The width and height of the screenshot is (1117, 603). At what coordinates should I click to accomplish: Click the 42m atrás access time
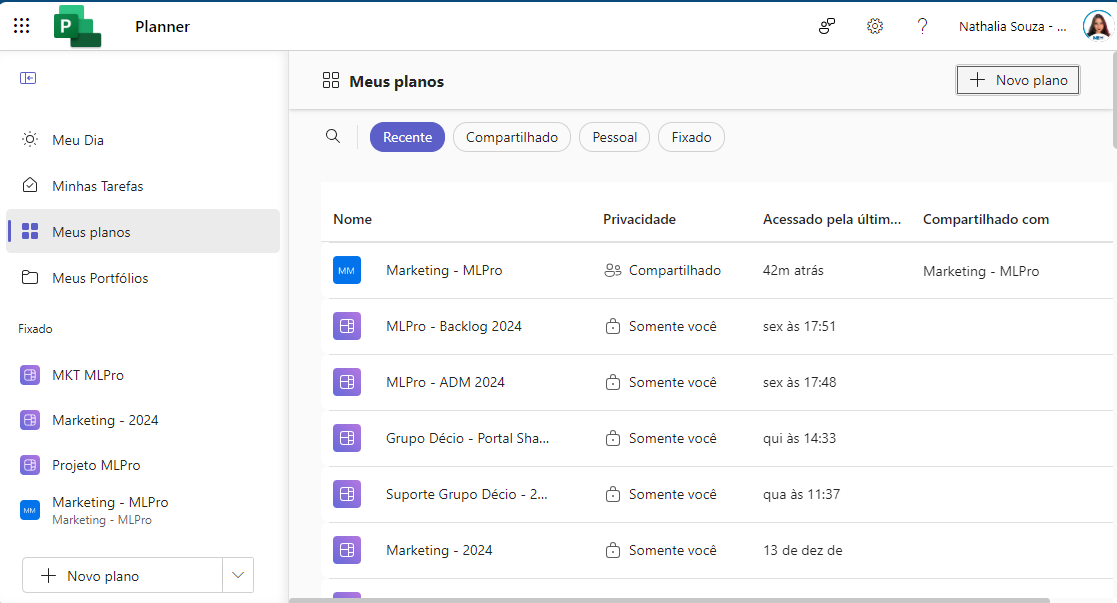pyautogui.click(x=793, y=270)
